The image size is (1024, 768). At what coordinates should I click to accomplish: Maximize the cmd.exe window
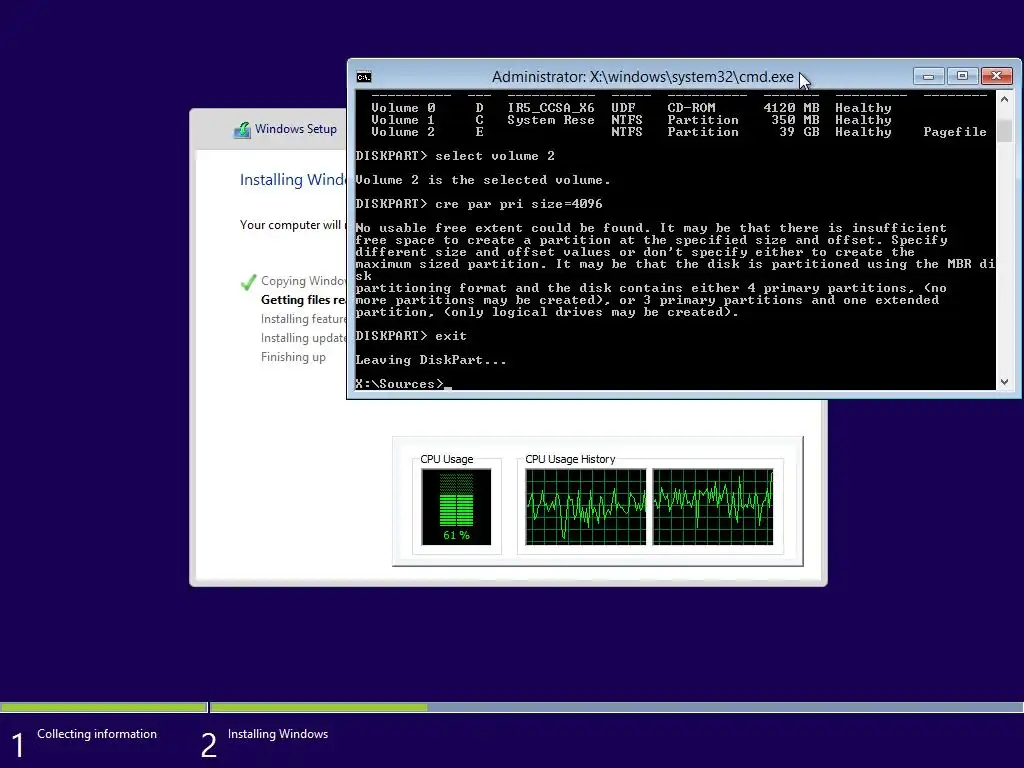pyautogui.click(x=962, y=76)
